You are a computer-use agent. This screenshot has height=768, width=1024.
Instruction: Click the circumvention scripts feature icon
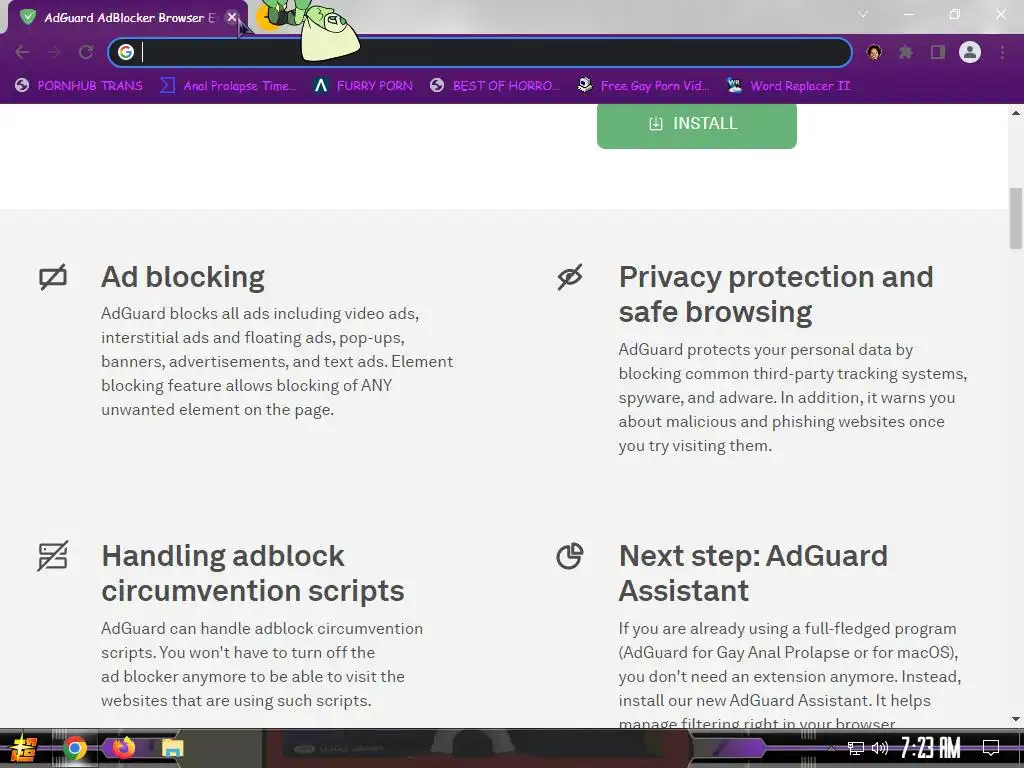click(x=53, y=556)
